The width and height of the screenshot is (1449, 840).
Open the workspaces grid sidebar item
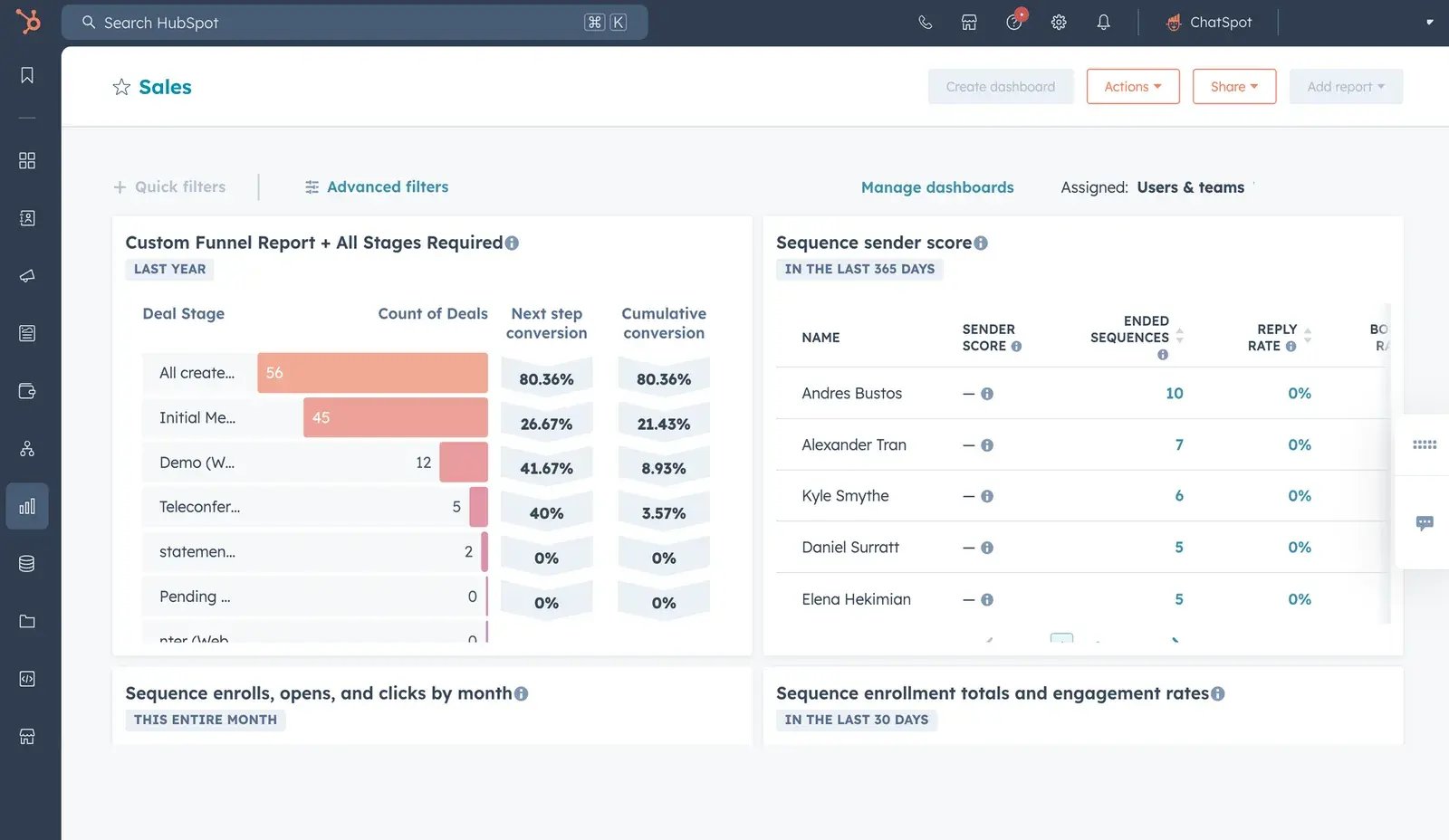[27, 160]
